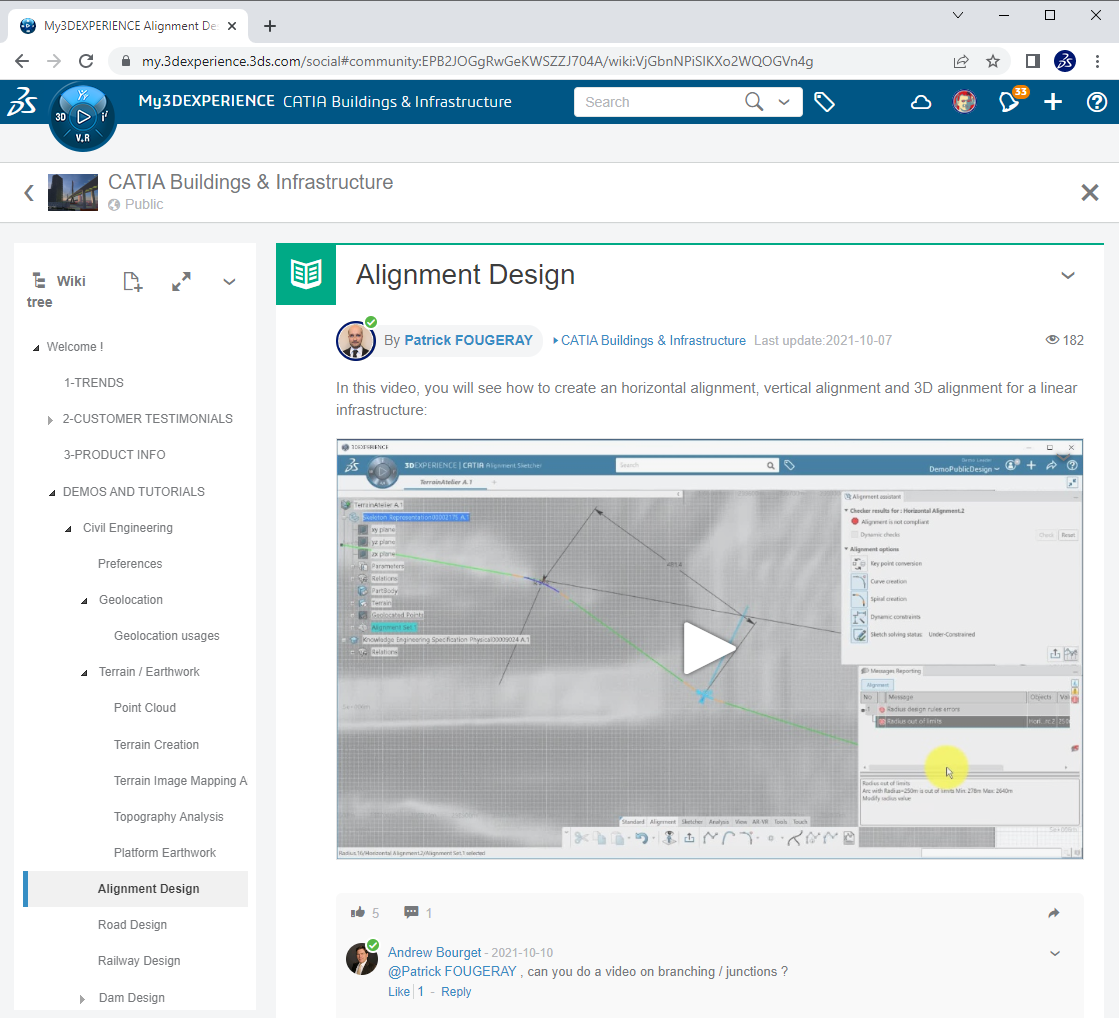Click the plus icon to add new content

tap(1052, 101)
